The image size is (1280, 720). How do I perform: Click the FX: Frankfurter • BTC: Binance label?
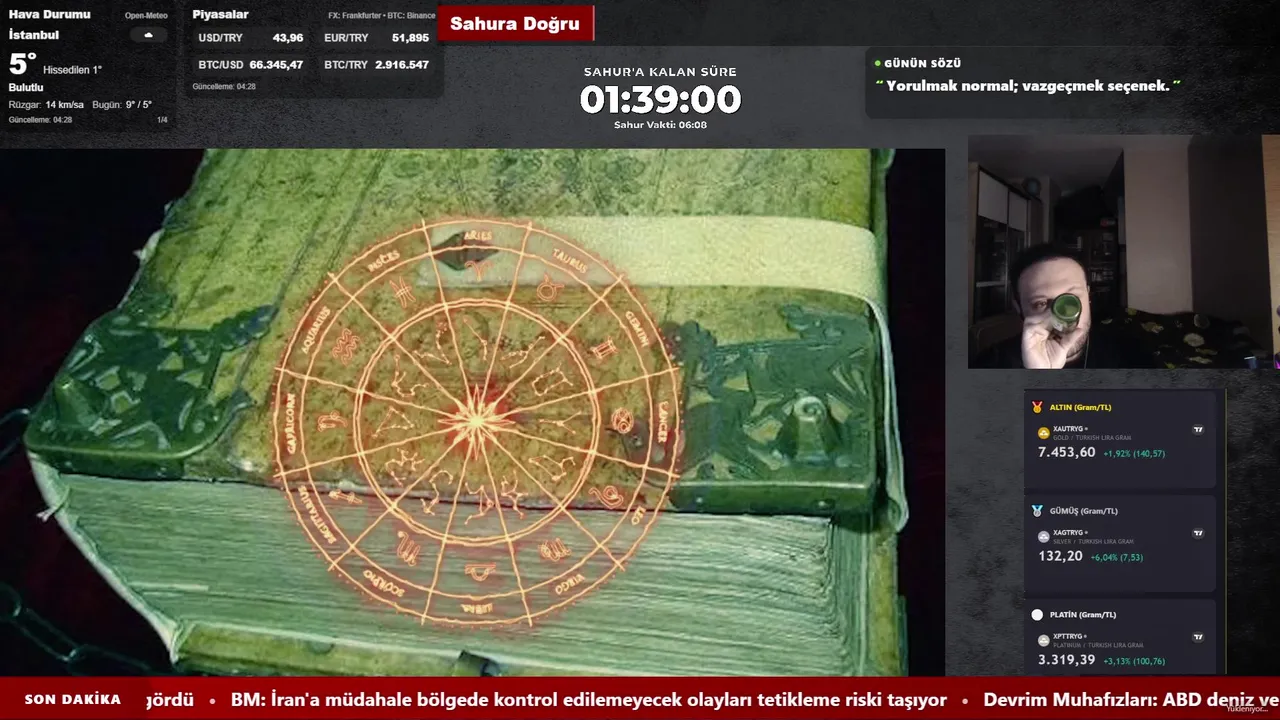382,16
